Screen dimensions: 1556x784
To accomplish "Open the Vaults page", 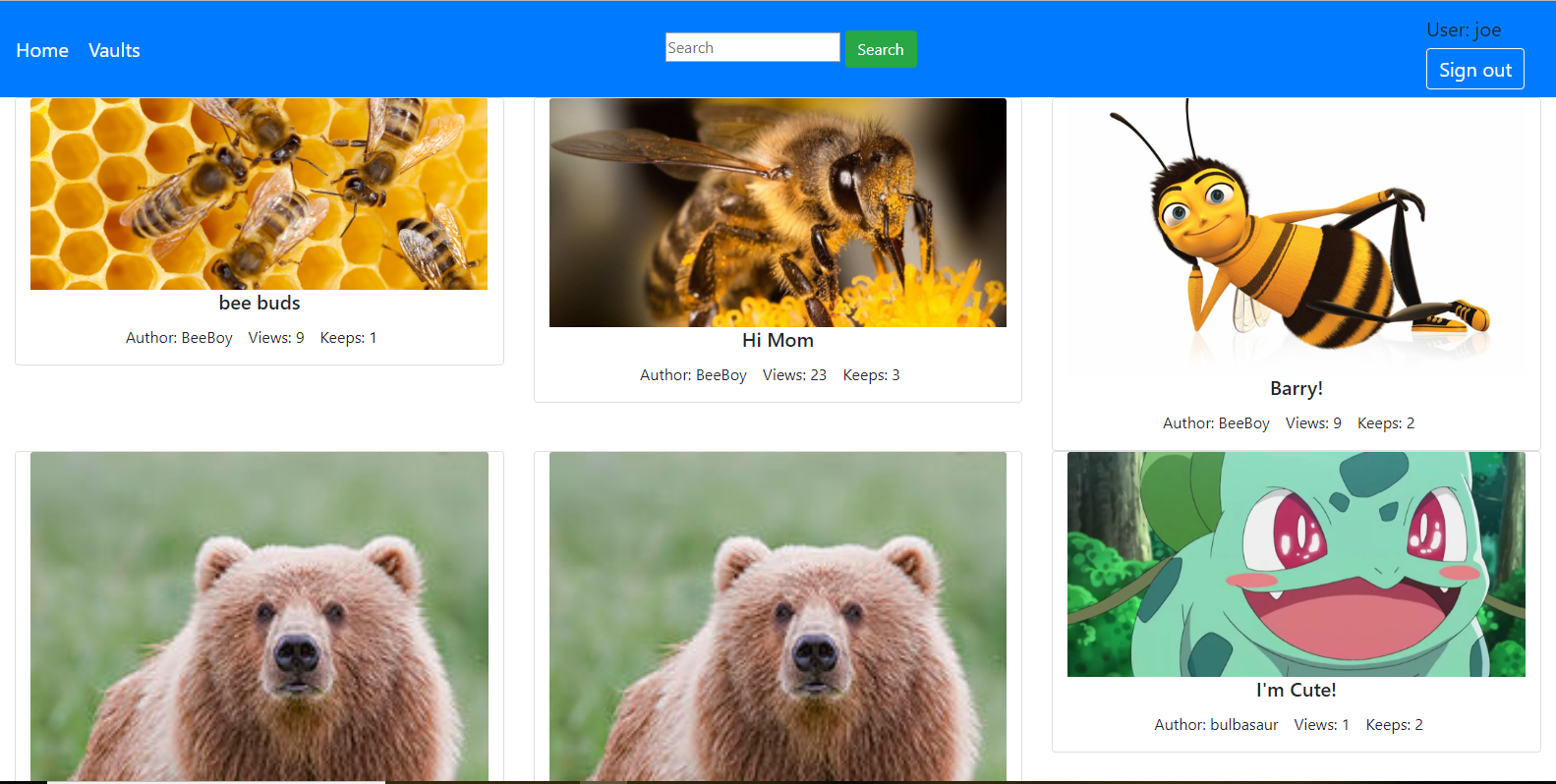I will tap(114, 50).
